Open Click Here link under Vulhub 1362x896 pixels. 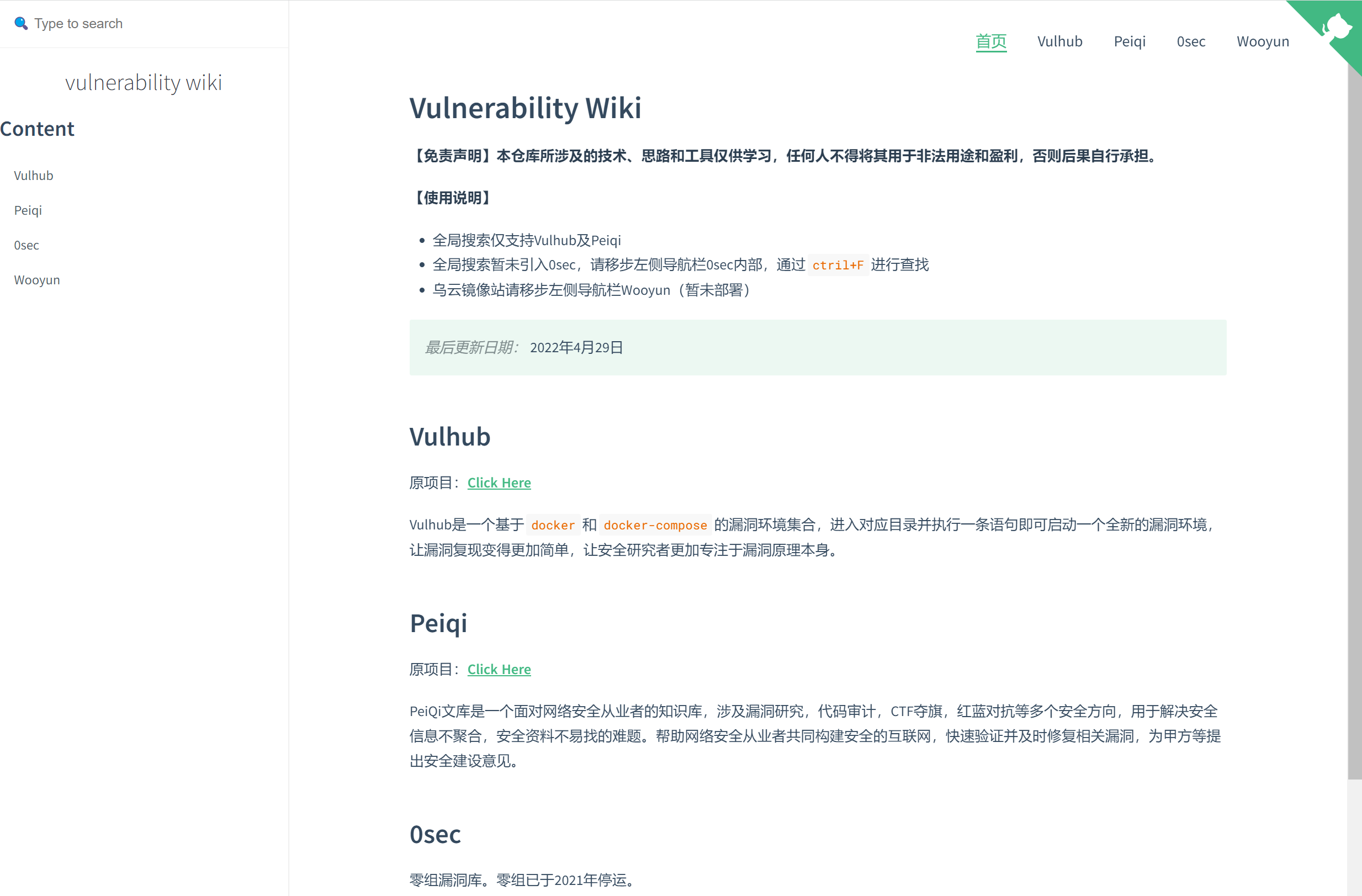click(x=499, y=483)
